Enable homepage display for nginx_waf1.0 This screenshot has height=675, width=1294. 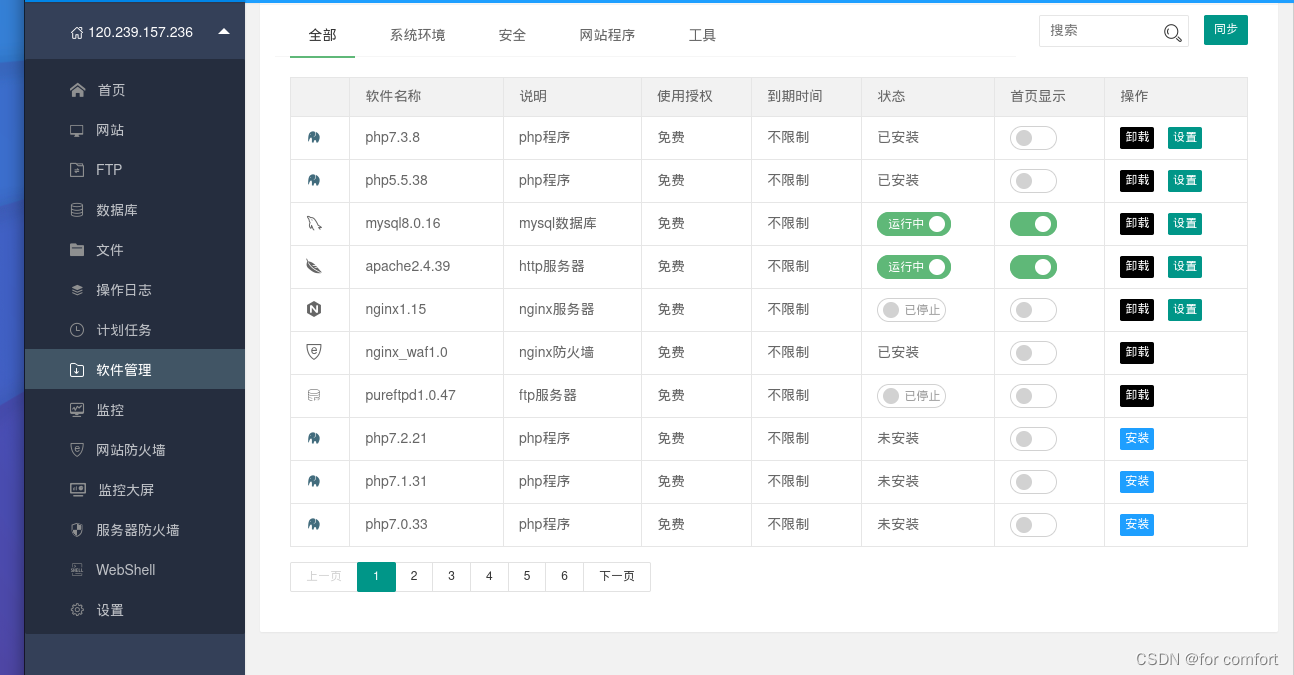1033,353
